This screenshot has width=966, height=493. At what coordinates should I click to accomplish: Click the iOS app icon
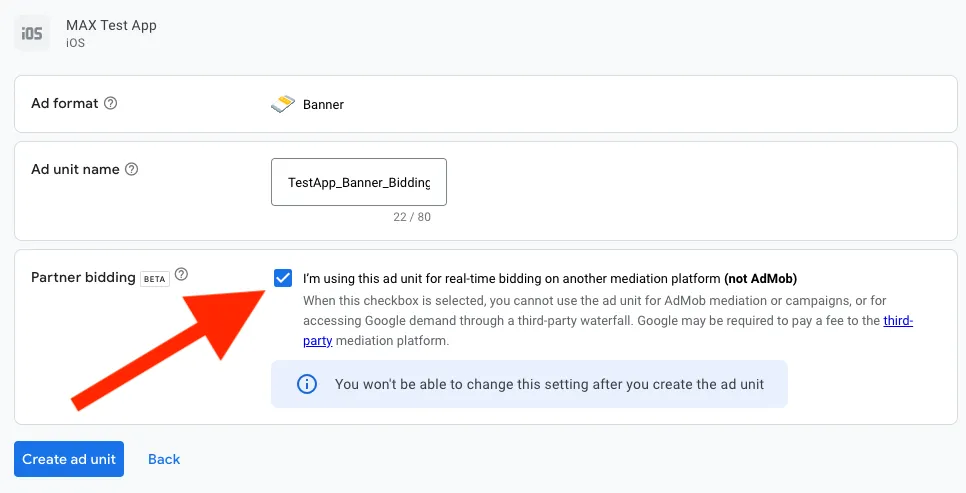pyautogui.click(x=32, y=33)
